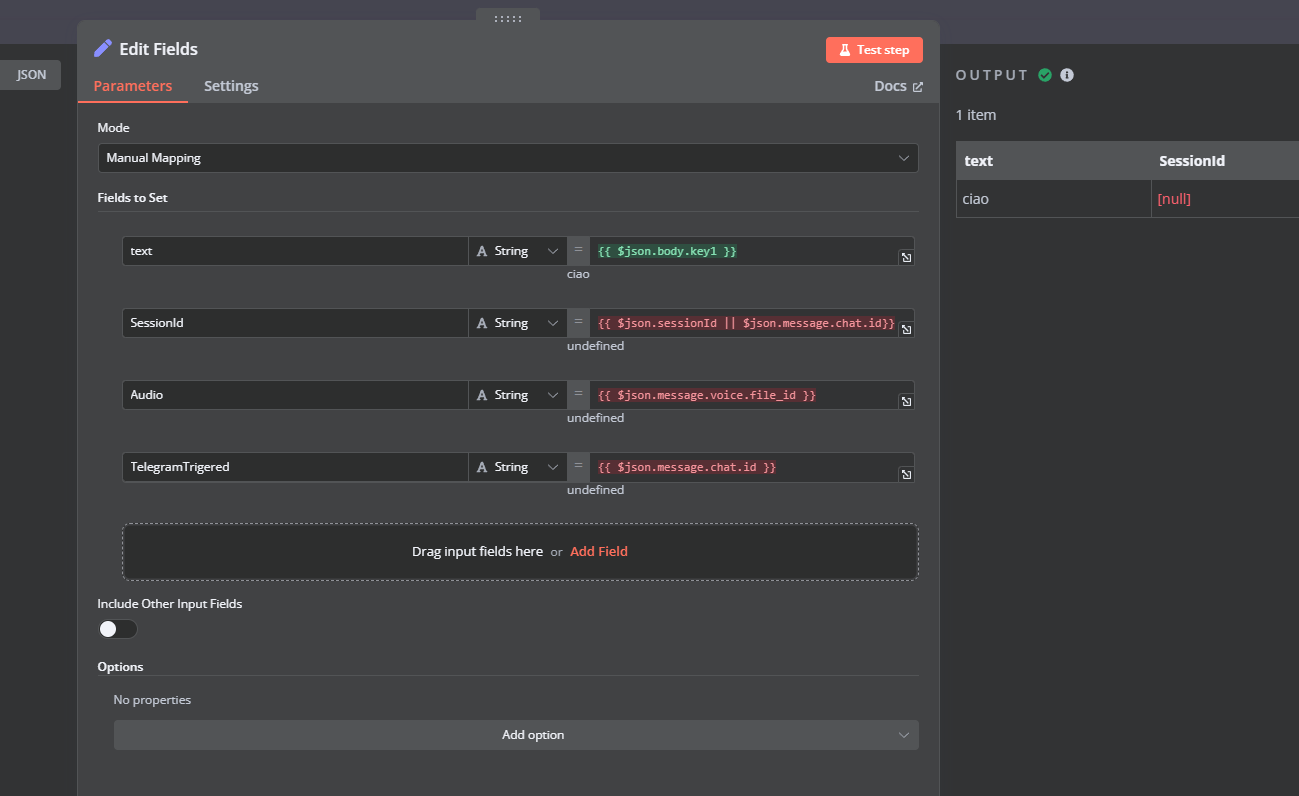This screenshot has width=1299, height=796.
Task: Expand the Add option dropdown
Action: click(x=516, y=734)
